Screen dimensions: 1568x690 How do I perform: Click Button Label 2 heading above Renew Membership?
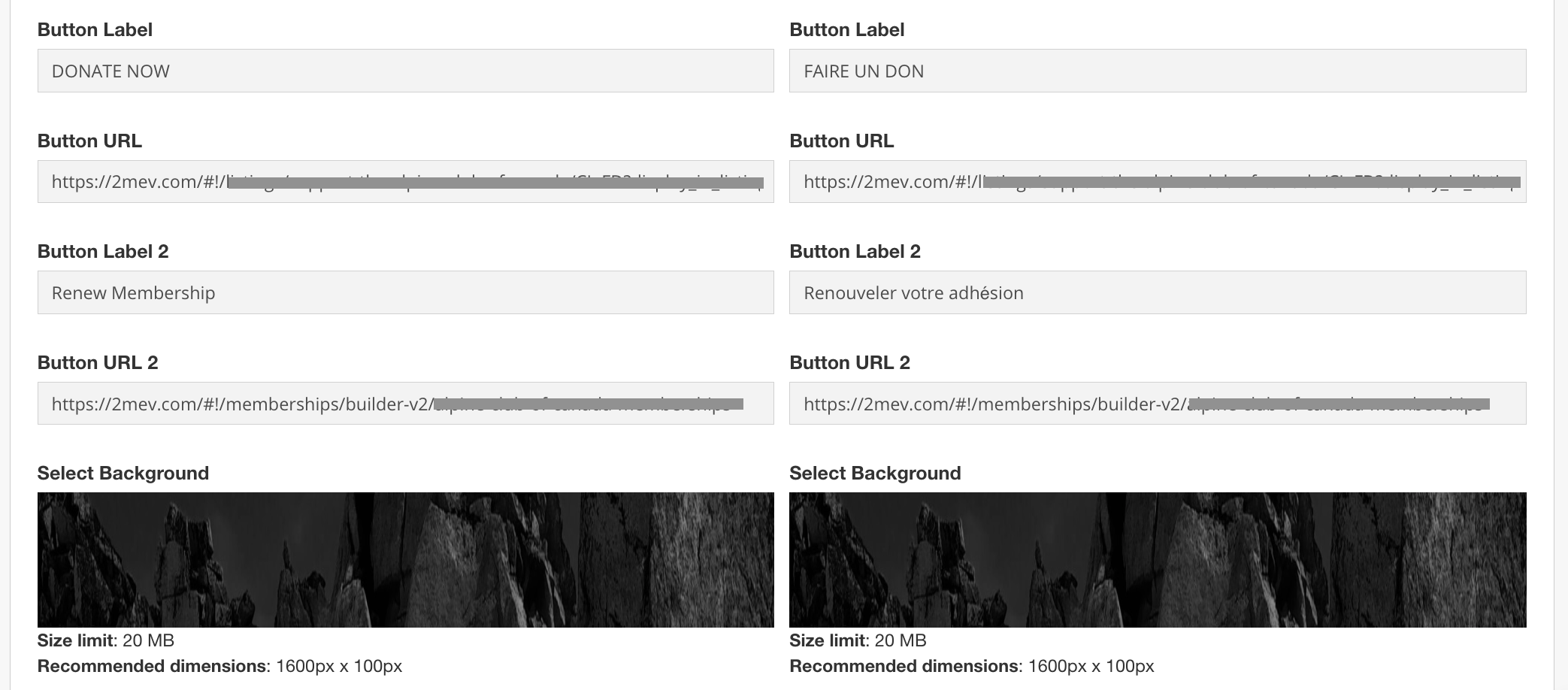point(103,251)
